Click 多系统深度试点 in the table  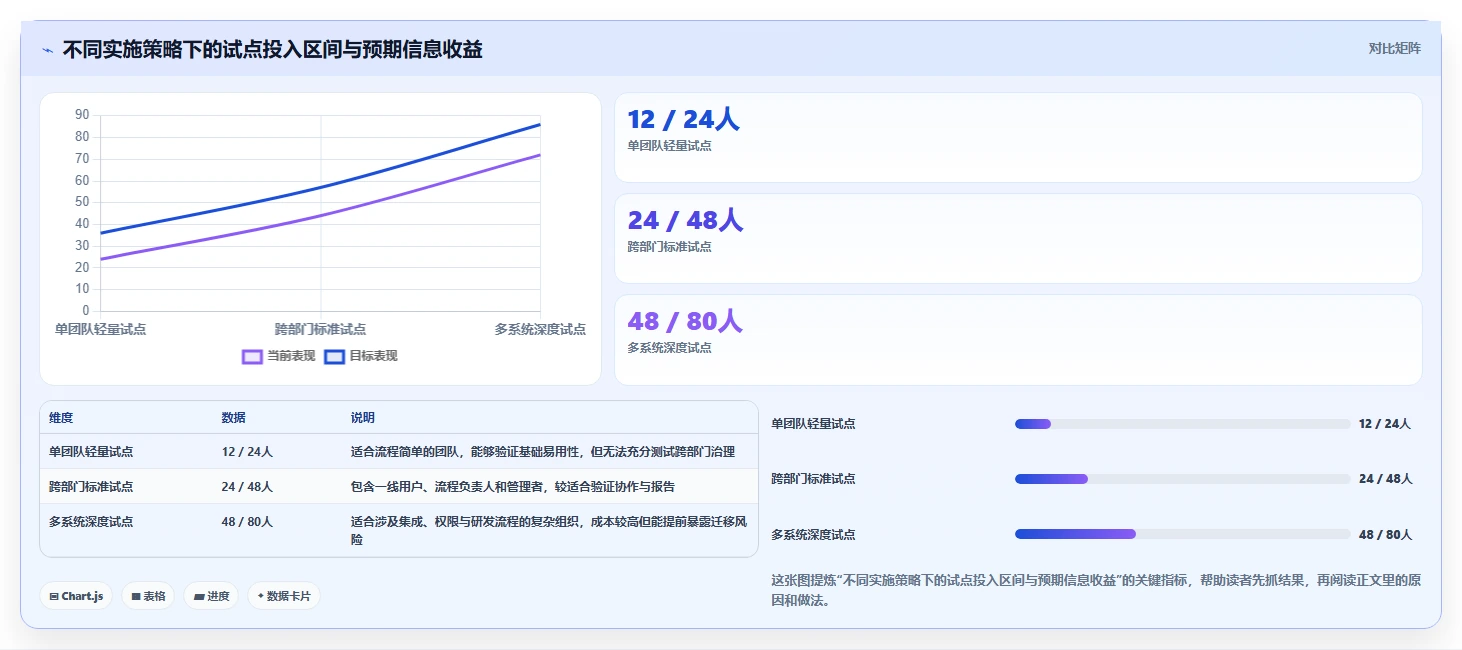pyautogui.click(x=91, y=522)
